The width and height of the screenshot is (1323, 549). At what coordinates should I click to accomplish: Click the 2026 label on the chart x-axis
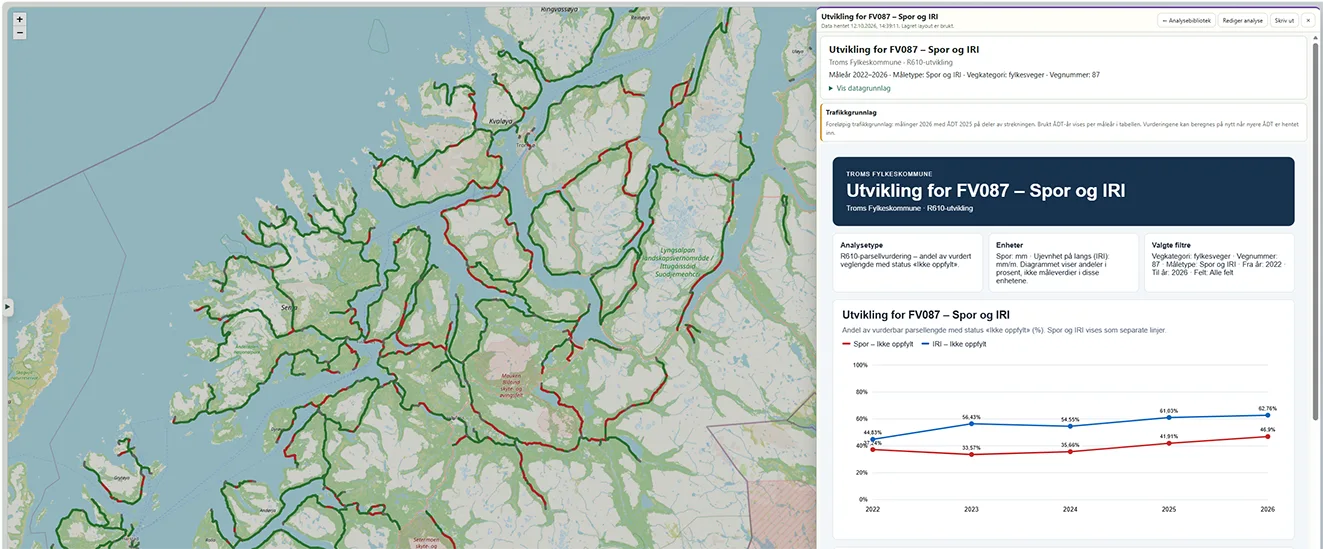pyautogui.click(x=1268, y=509)
